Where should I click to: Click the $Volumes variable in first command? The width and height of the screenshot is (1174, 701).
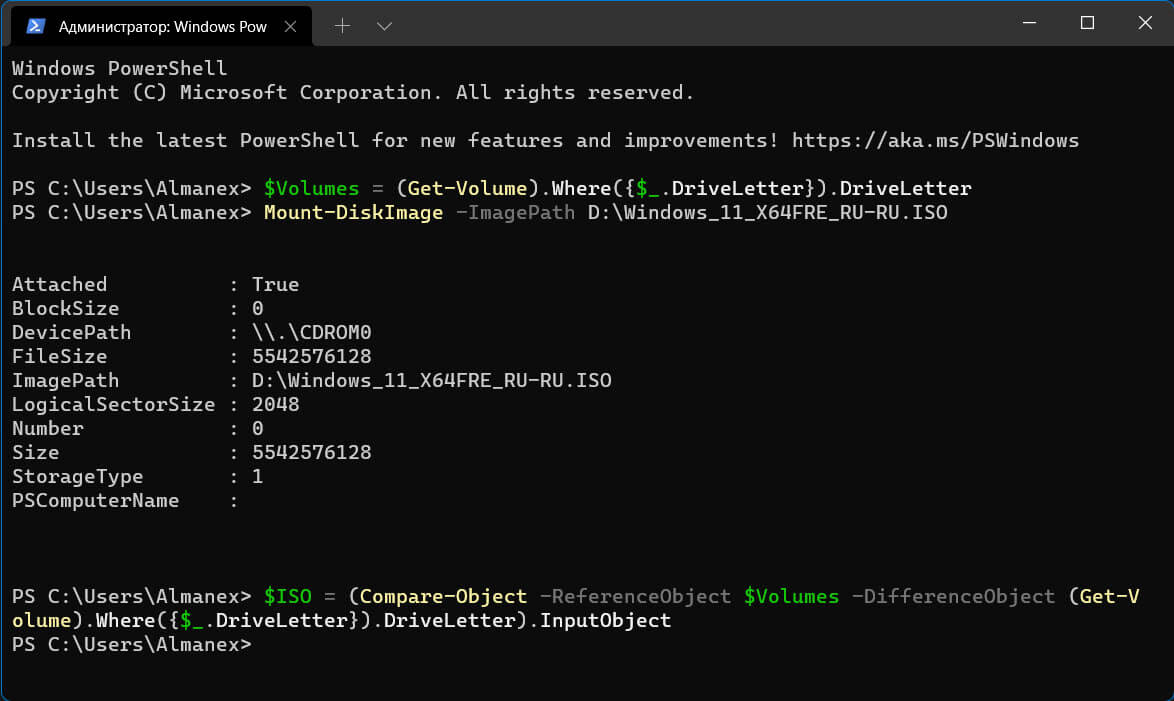pyautogui.click(x=311, y=189)
